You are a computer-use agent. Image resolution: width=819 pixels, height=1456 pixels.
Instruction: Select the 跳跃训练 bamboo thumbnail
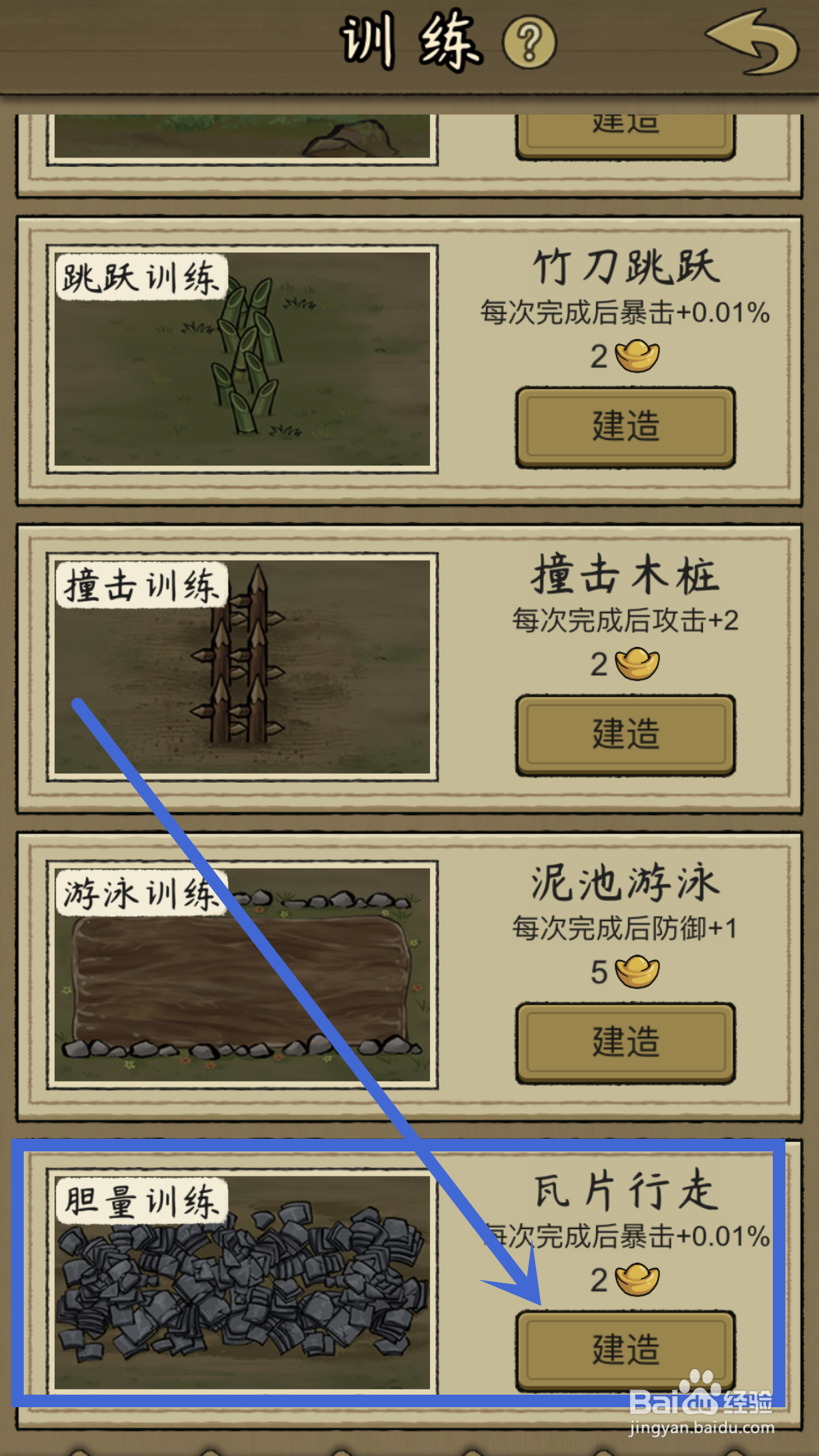(242, 359)
